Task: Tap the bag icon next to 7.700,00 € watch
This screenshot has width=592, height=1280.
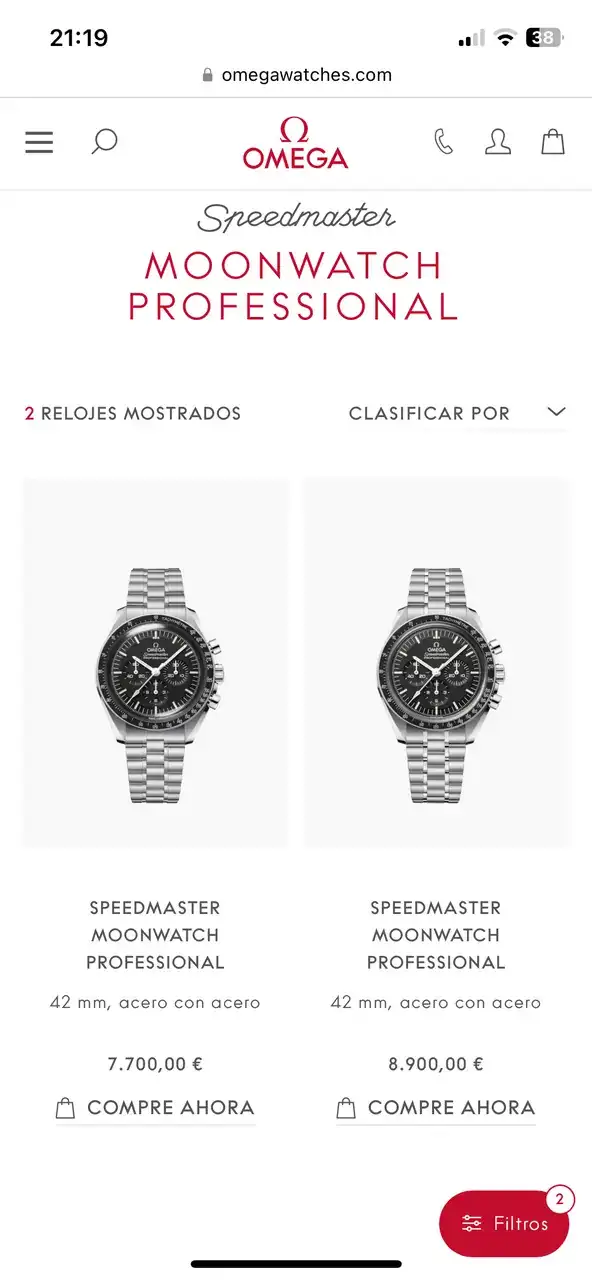Action: 65,1108
